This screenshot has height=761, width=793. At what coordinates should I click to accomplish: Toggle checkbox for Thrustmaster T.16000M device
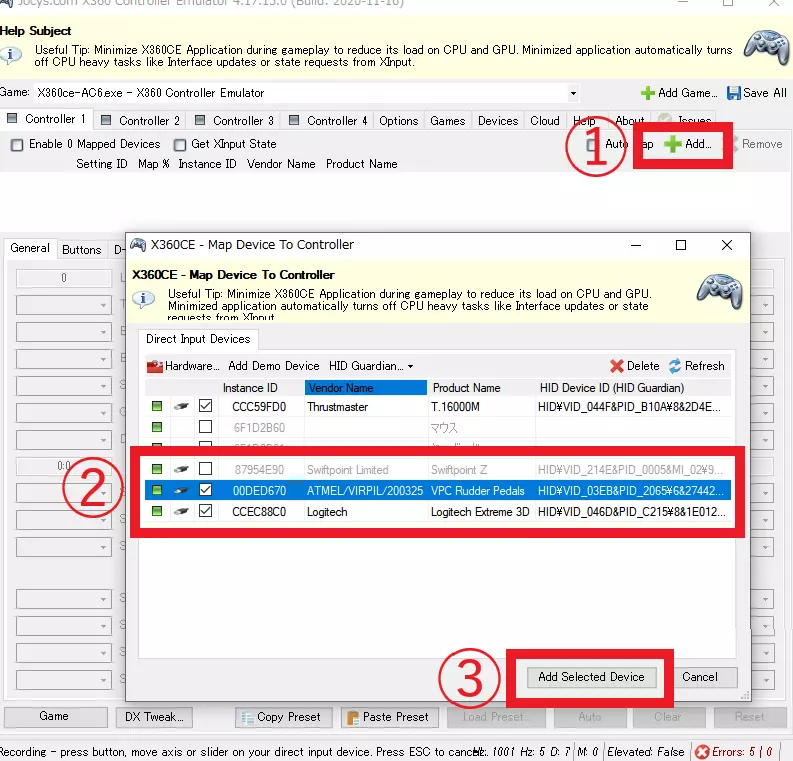[205, 406]
